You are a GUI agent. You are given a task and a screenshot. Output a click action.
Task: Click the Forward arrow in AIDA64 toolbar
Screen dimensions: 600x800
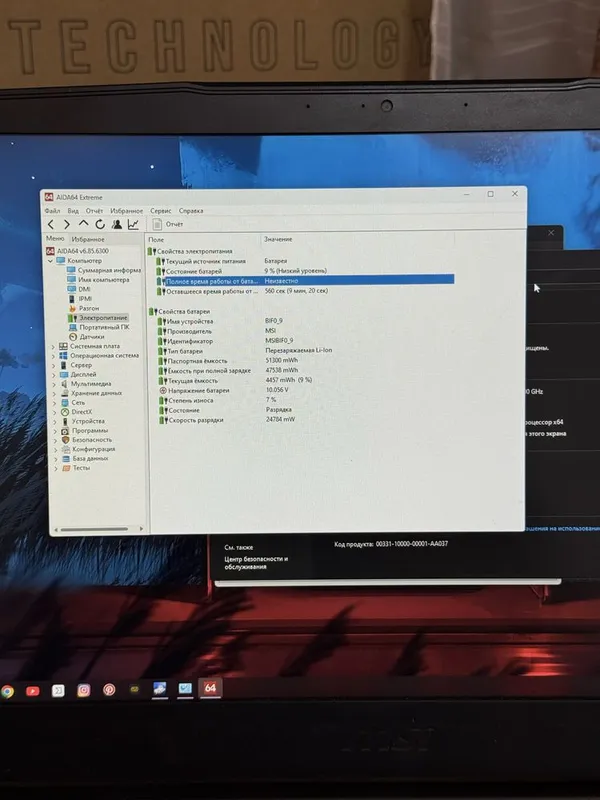(x=66, y=224)
